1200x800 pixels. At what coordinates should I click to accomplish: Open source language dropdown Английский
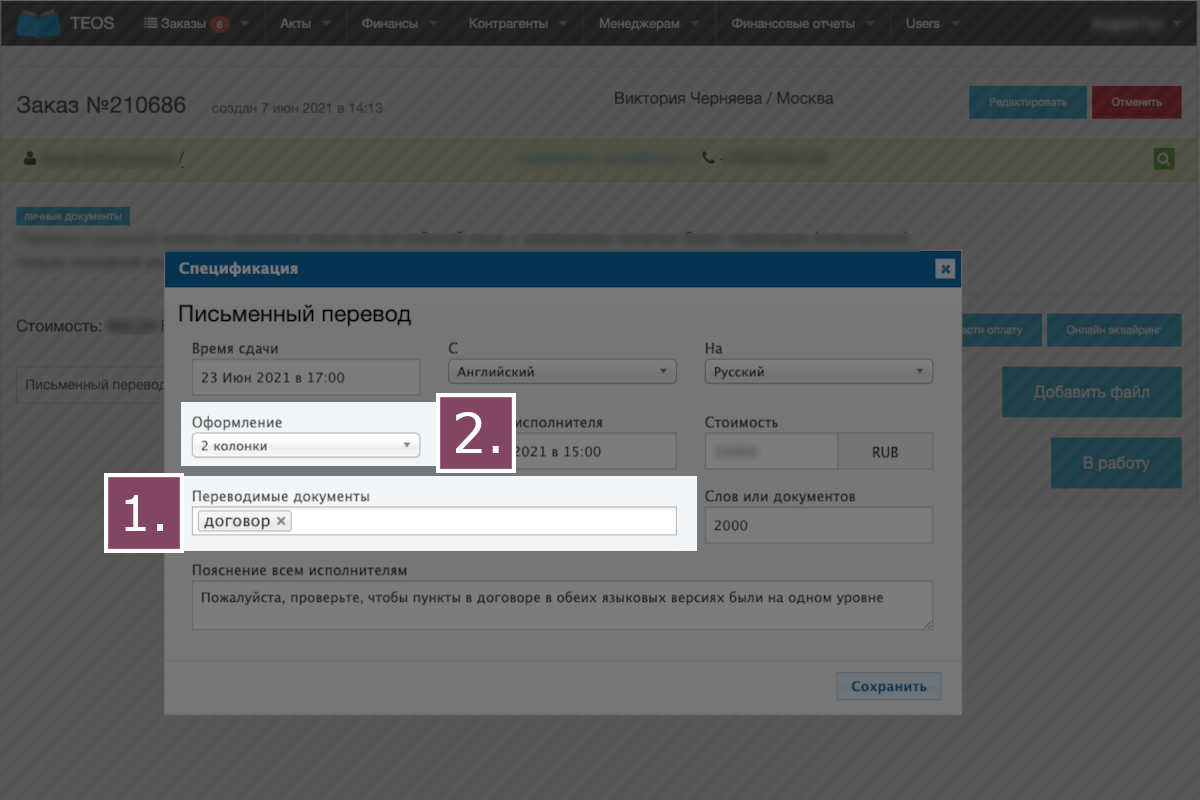tap(562, 372)
